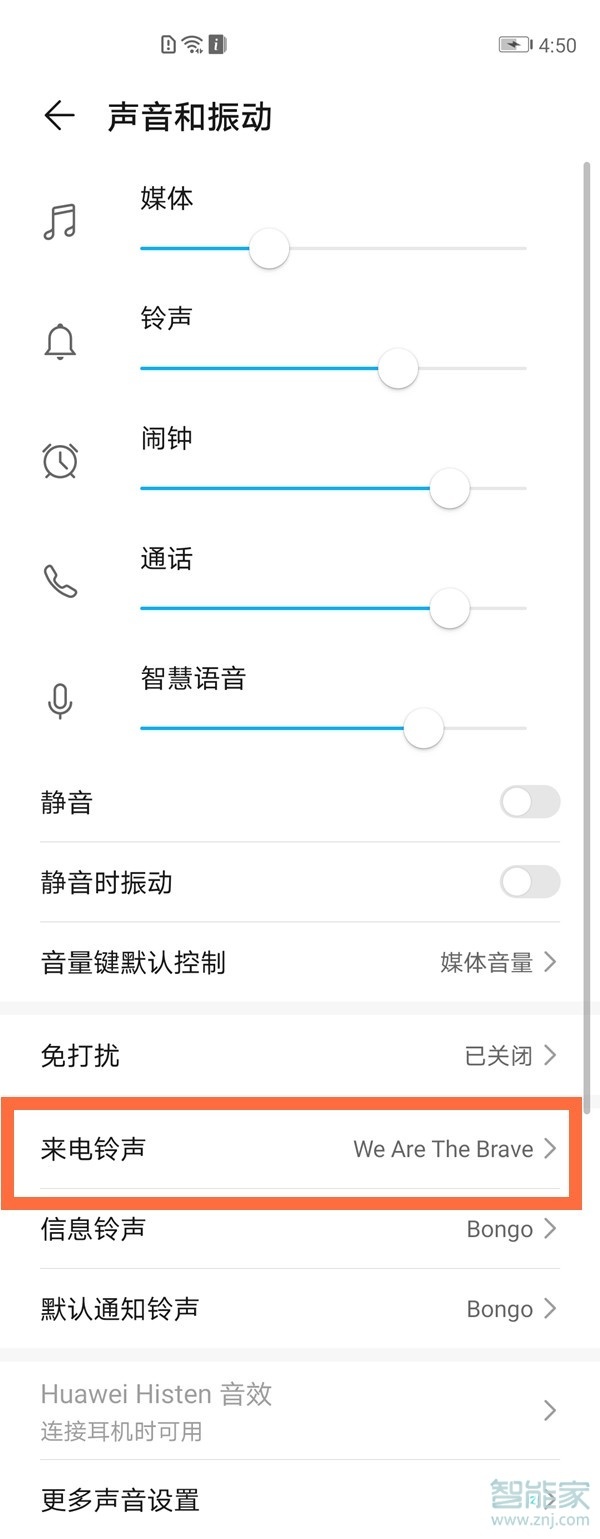This screenshot has height=1539, width=600.
Task: Open 默认通知铃声 notification sound
Action: [300, 1309]
